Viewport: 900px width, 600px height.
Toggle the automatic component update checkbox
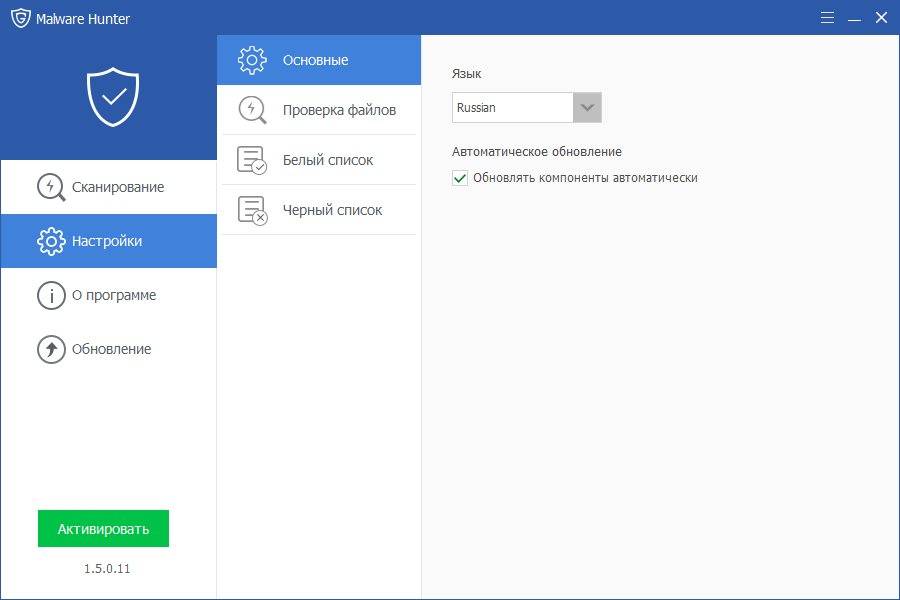(460, 178)
